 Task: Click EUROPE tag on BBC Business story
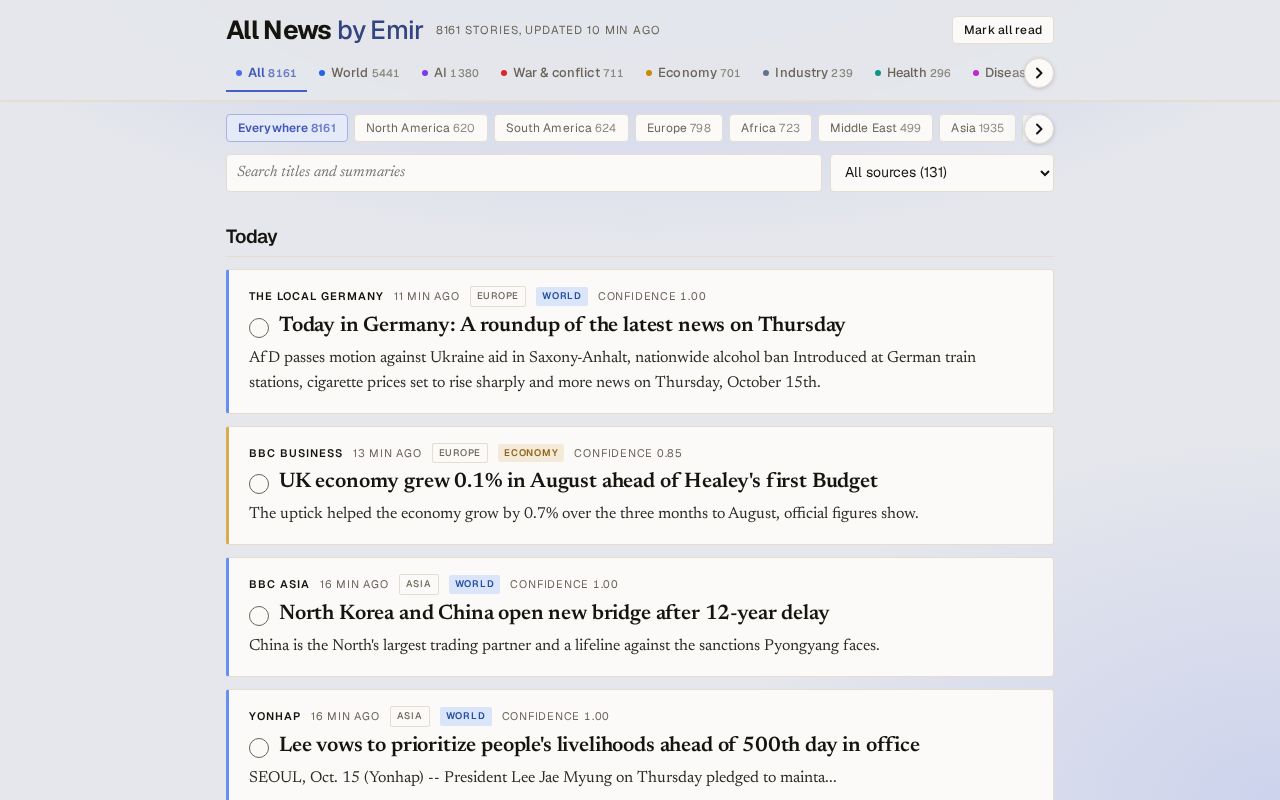460,453
